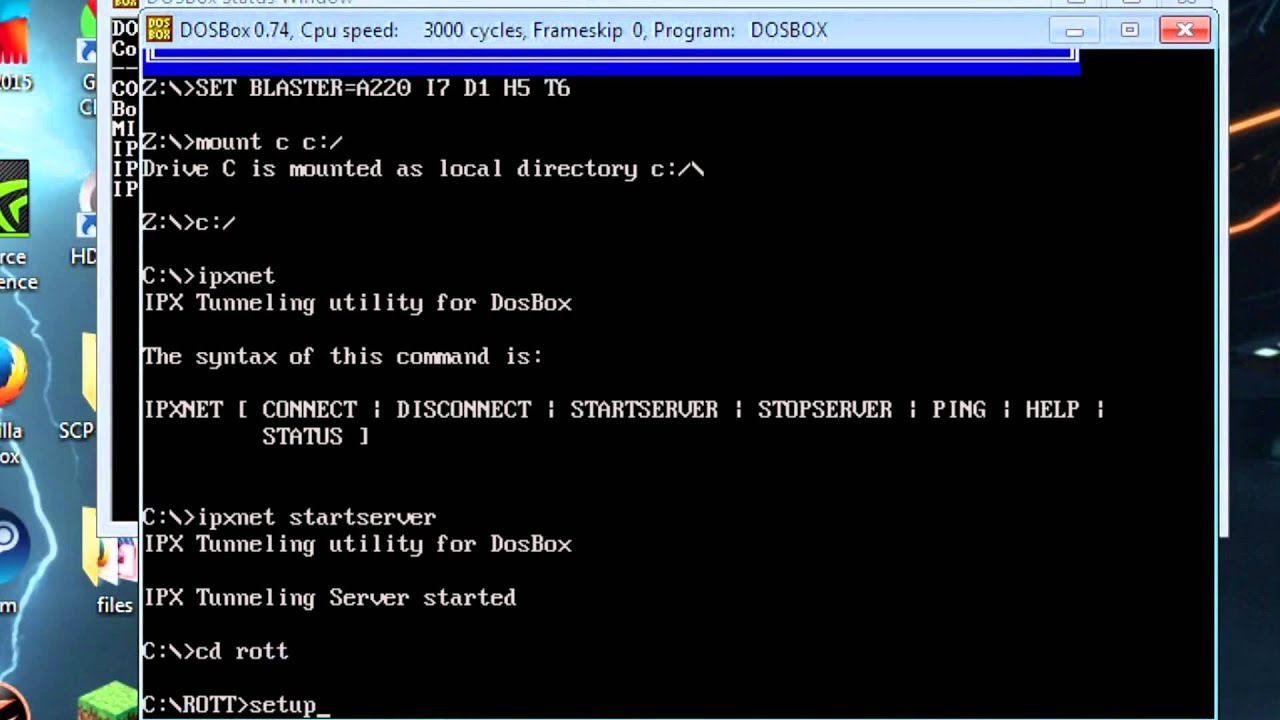Click 'The syntax of this command is:' line
The width and height of the screenshot is (1280, 720).
pyautogui.click(x=342, y=357)
